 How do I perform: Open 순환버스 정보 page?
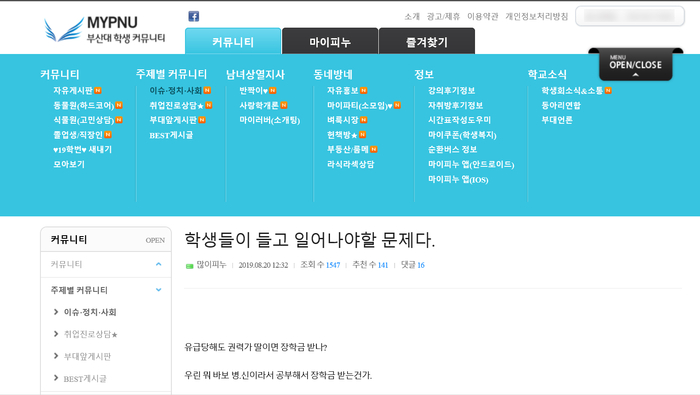pyautogui.click(x=452, y=150)
